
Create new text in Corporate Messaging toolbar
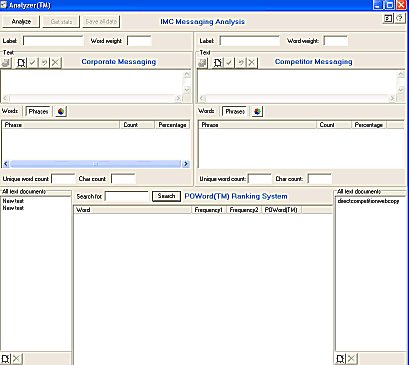tap(21, 62)
